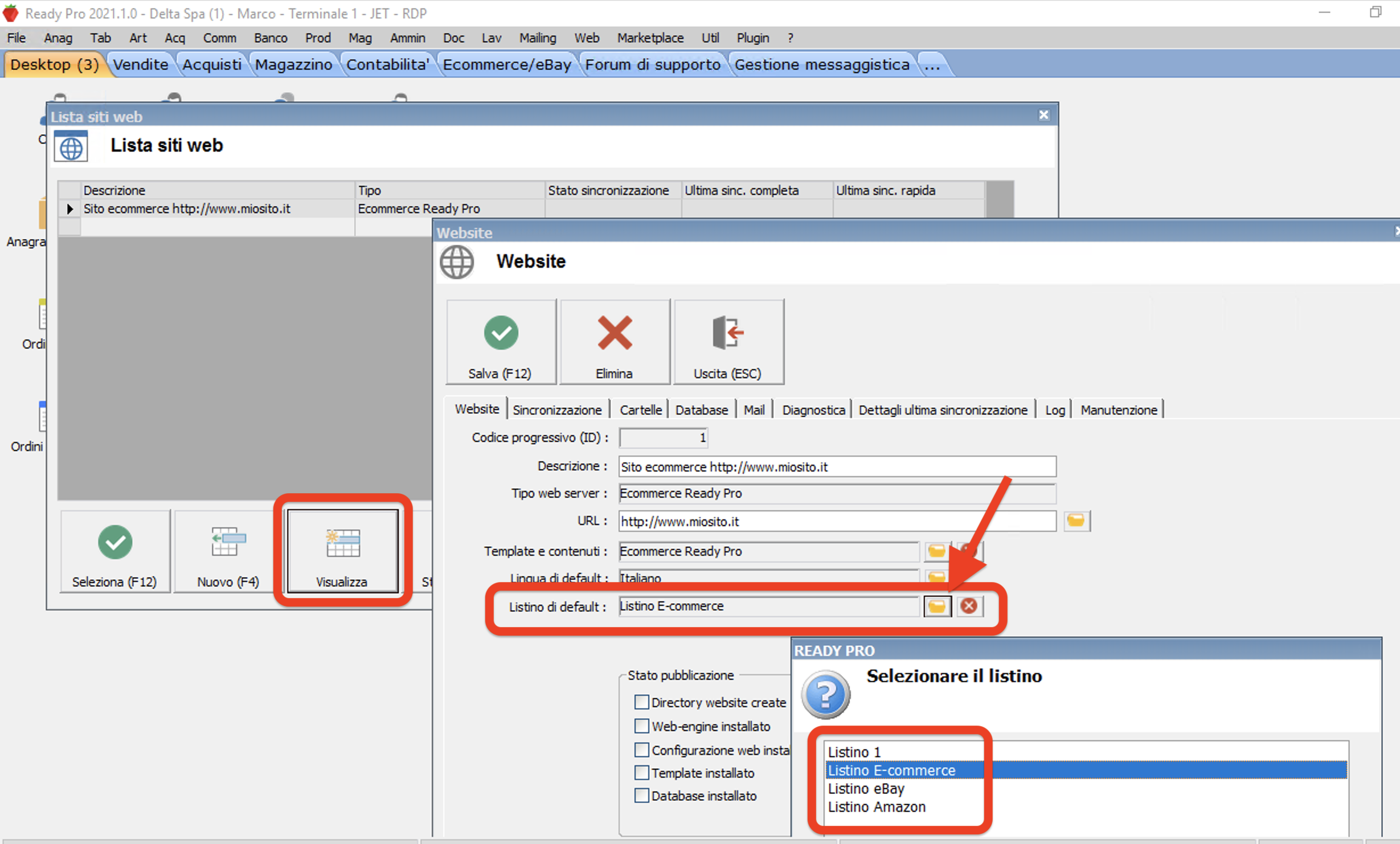This screenshot has height=844, width=1400.
Task: Click the Ready Pro strawberry app icon
Action: (x=11, y=13)
